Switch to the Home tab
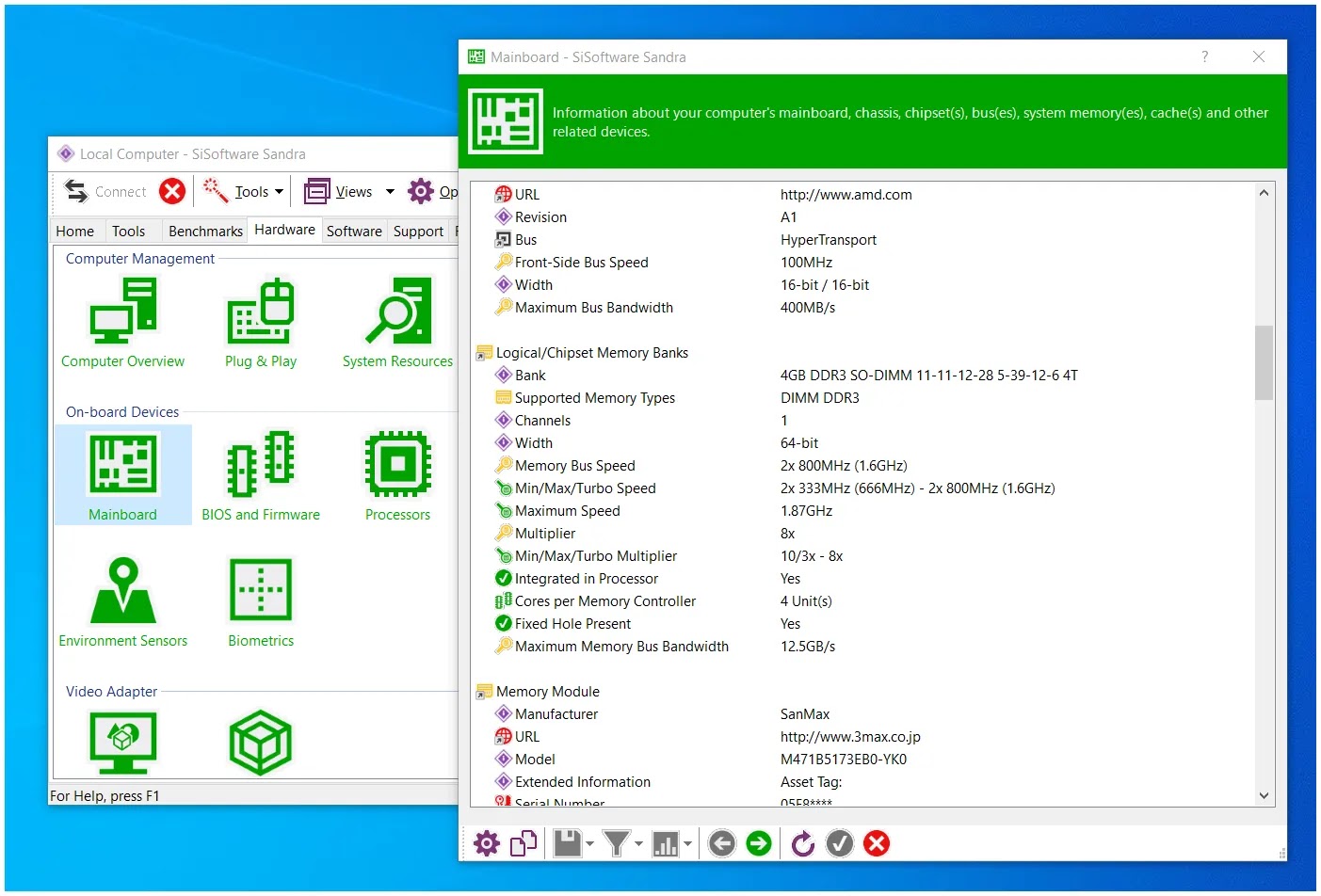The image size is (1321, 896). click(75, 231)
